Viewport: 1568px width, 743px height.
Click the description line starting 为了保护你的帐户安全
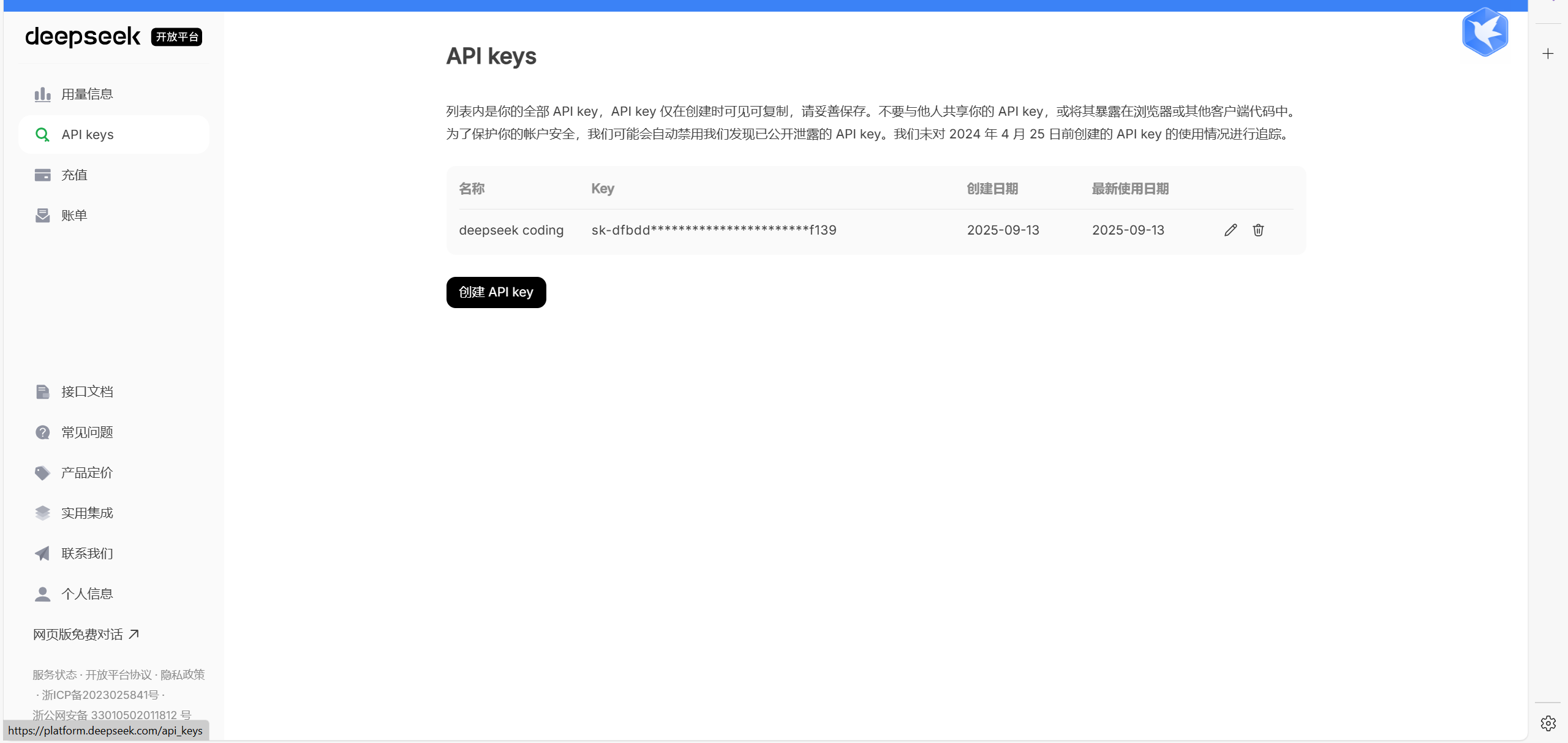pos(869,134)
